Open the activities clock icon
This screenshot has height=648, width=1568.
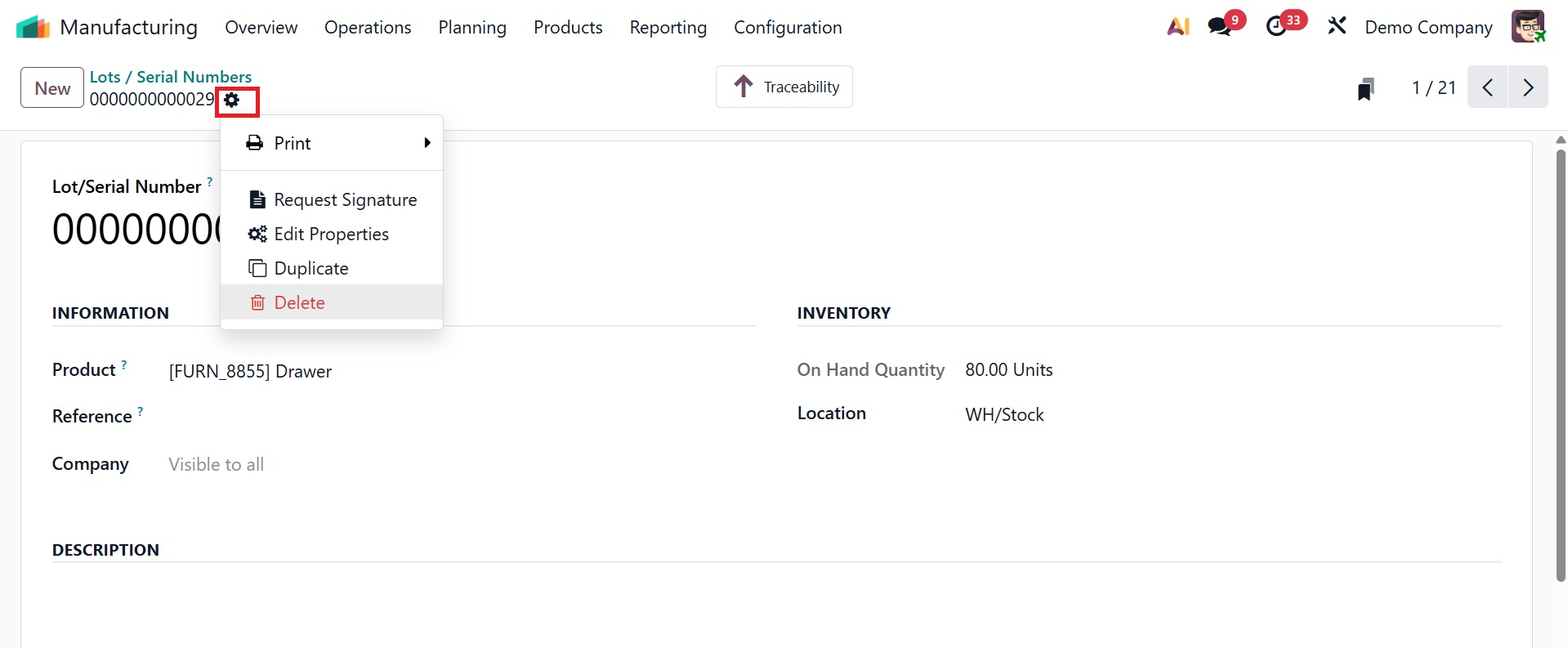1276,27
